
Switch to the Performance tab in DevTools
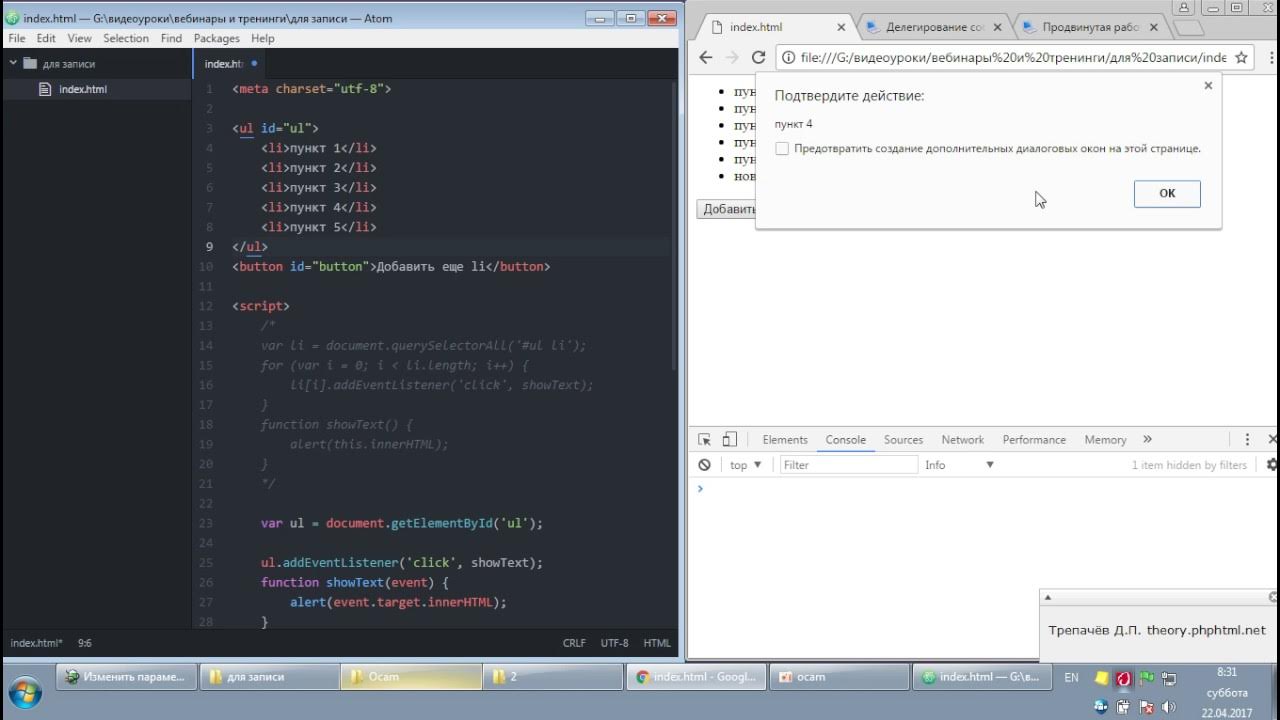click(x=1034, y=439)
